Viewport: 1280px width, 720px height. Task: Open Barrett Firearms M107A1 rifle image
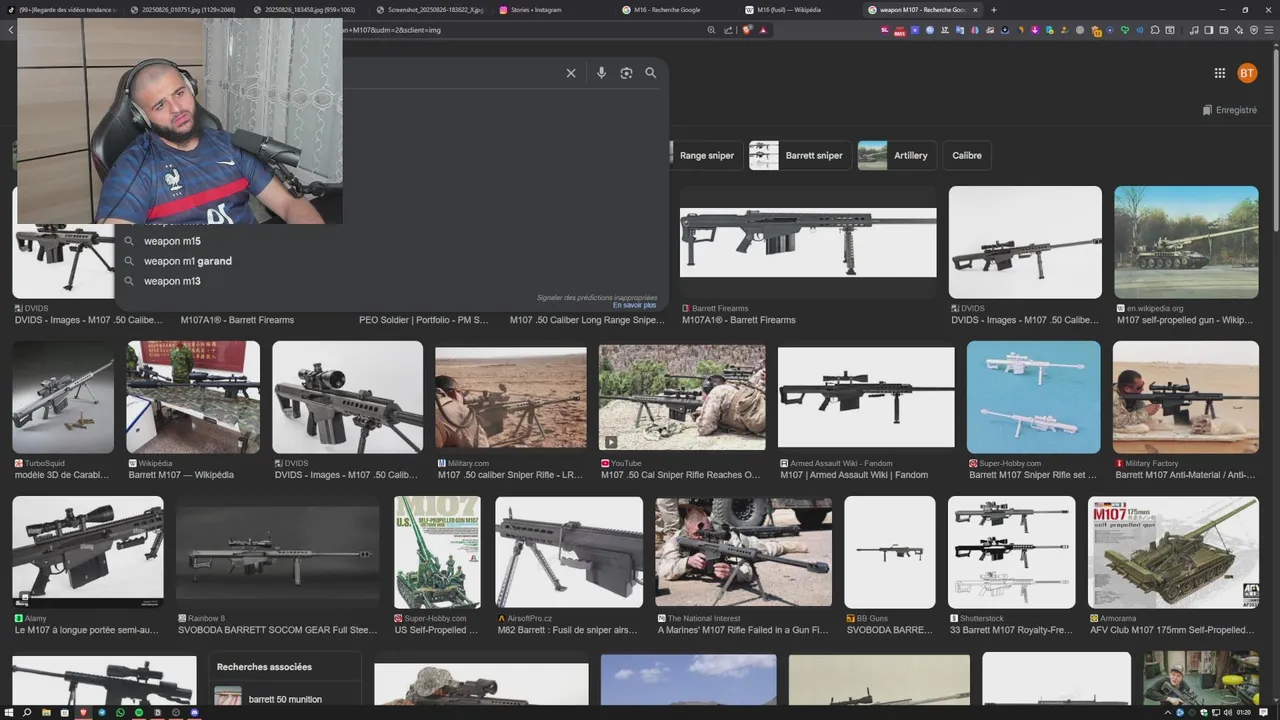[808, 242]
